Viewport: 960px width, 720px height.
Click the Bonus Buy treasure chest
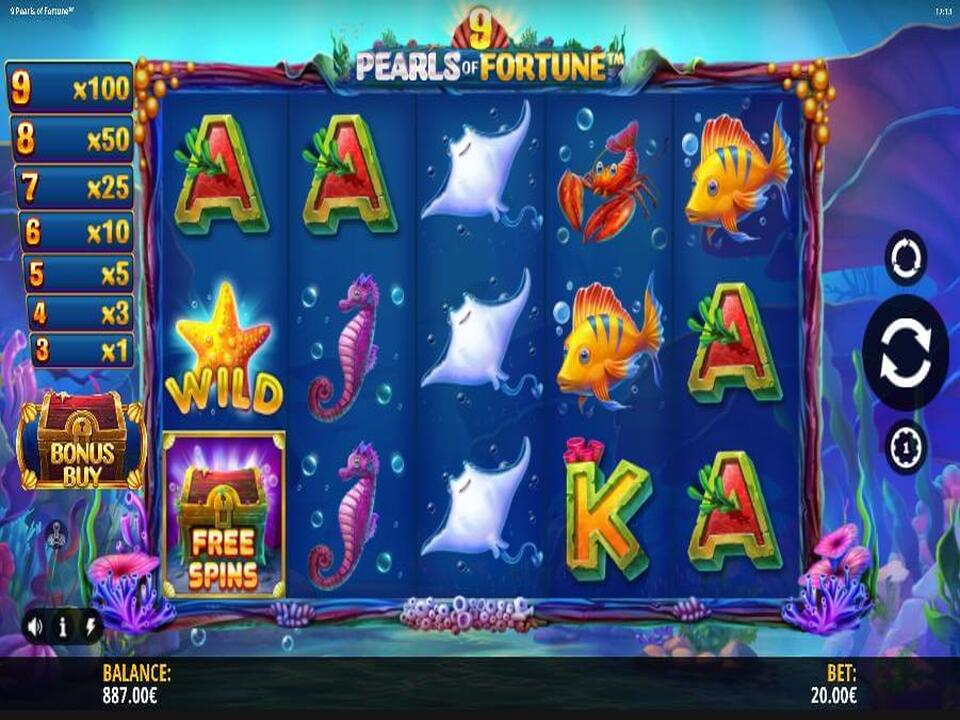pyautogui.click(x=81, y=441)
